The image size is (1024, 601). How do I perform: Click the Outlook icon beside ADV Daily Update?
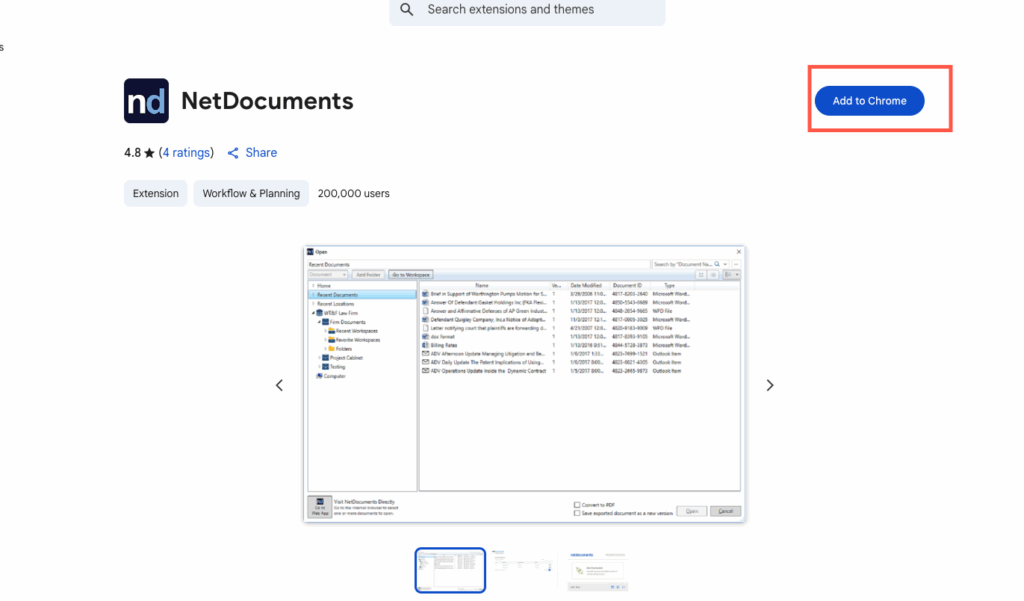click(427, 363)
